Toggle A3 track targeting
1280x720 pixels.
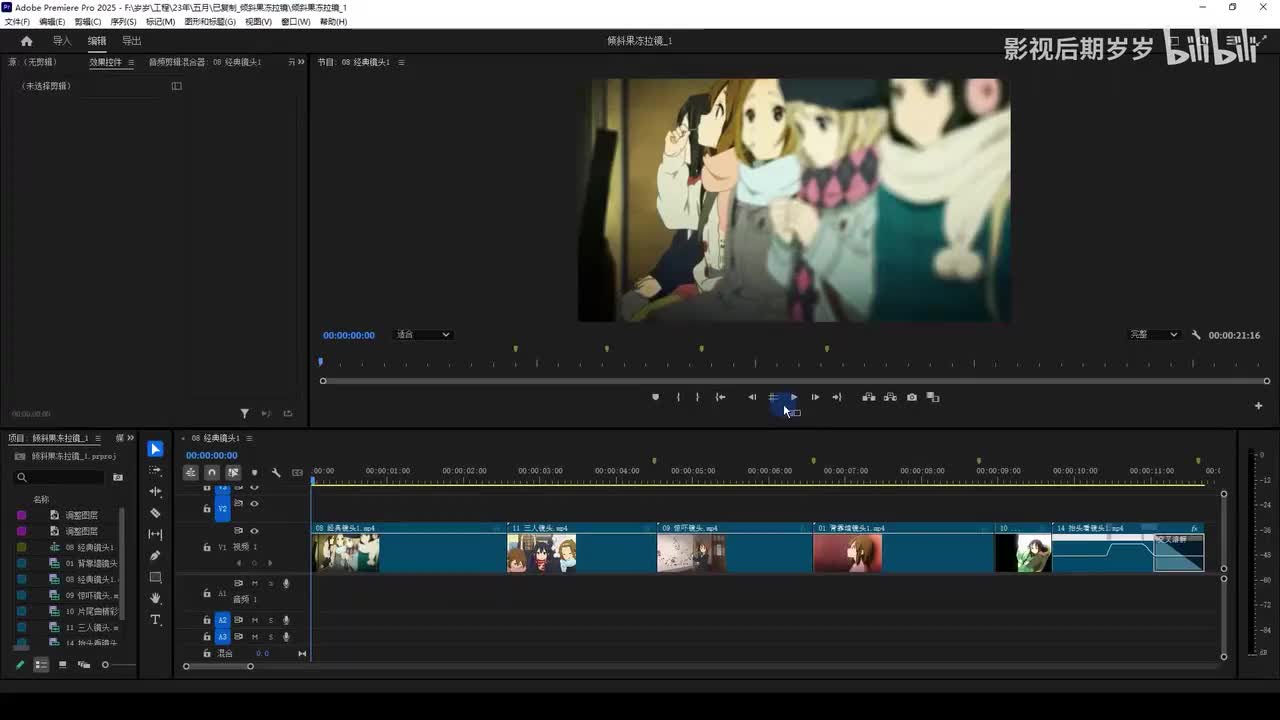[x=223, y=637]
